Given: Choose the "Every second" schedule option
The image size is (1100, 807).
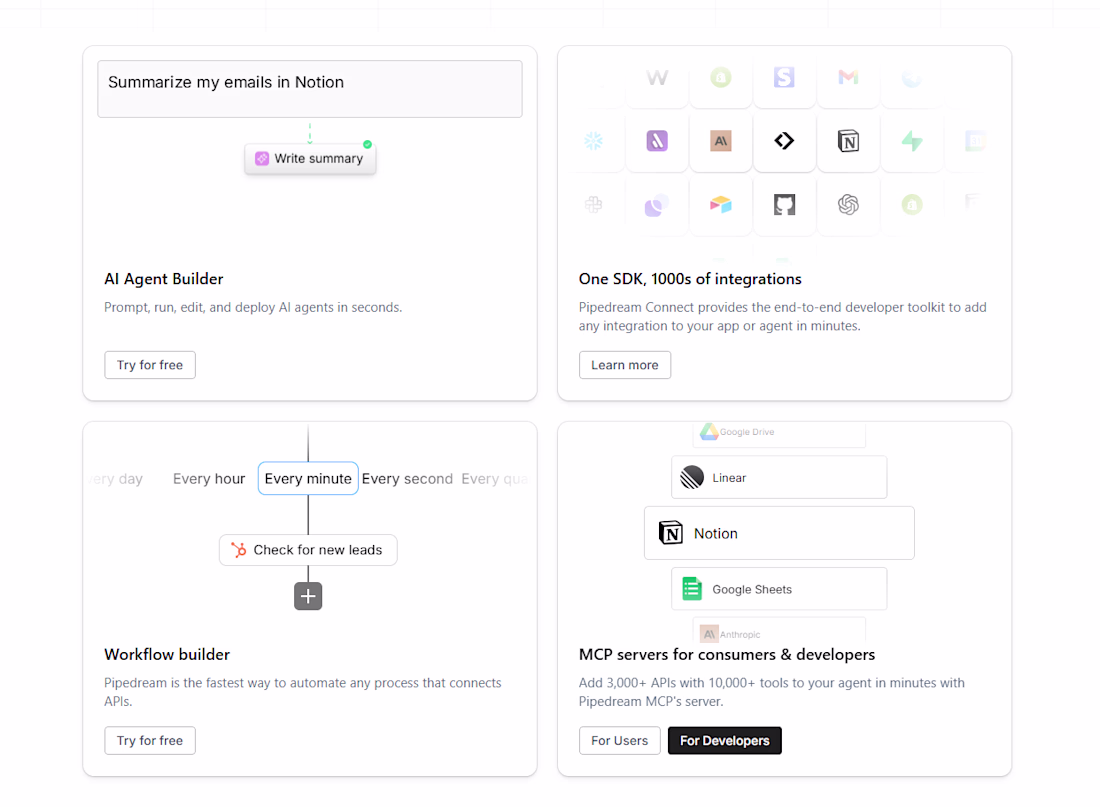Looking at the screenshot, I should (x=407, y=479).
